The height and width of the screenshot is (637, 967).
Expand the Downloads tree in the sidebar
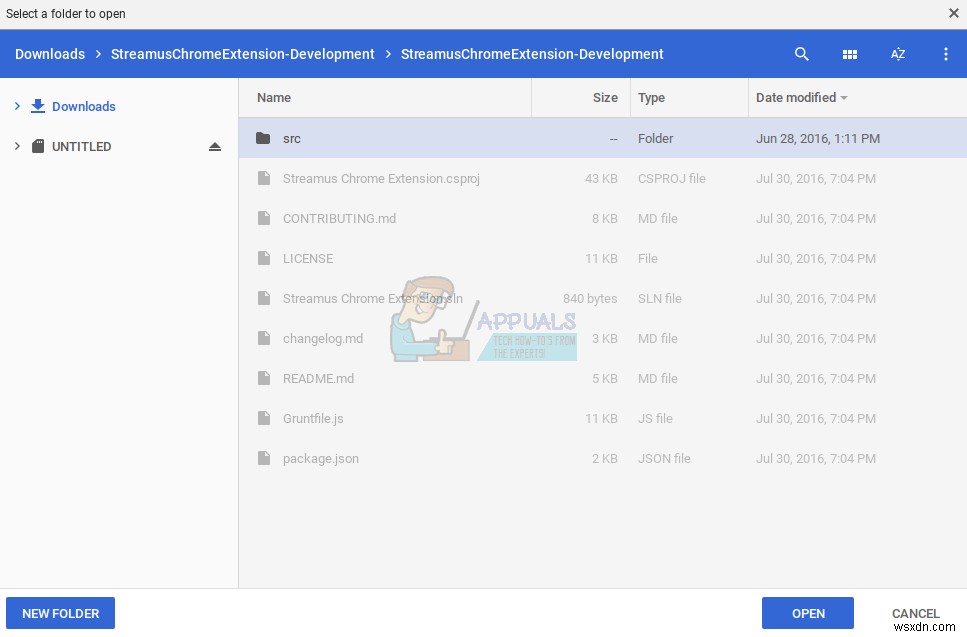(17, 106)
